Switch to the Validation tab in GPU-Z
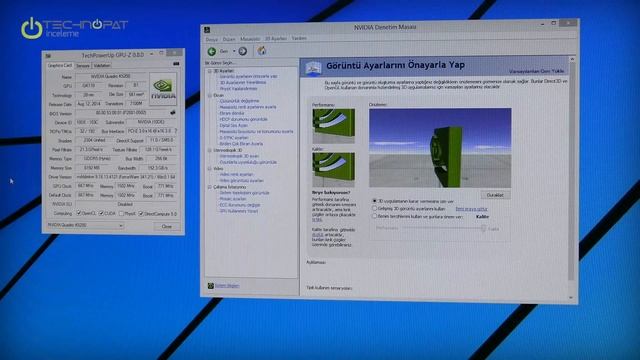The width and height of the screenshot is (640, 360). pos(101,65)
